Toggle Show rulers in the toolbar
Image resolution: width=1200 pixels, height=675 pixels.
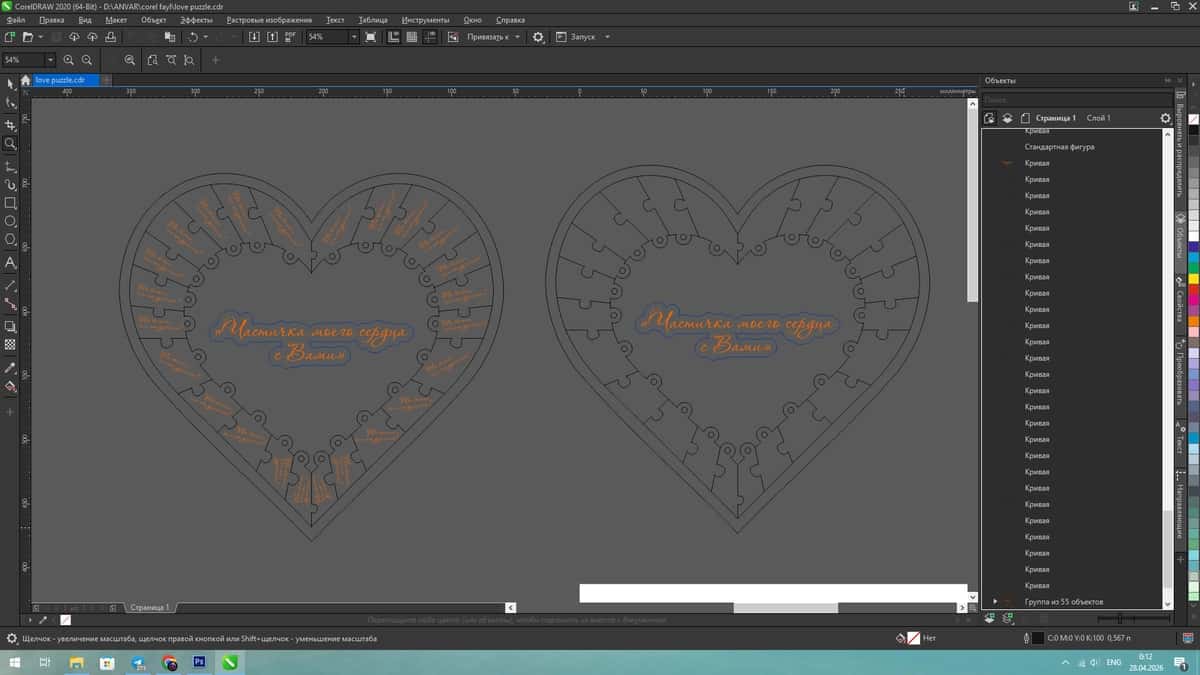(393, 37)
